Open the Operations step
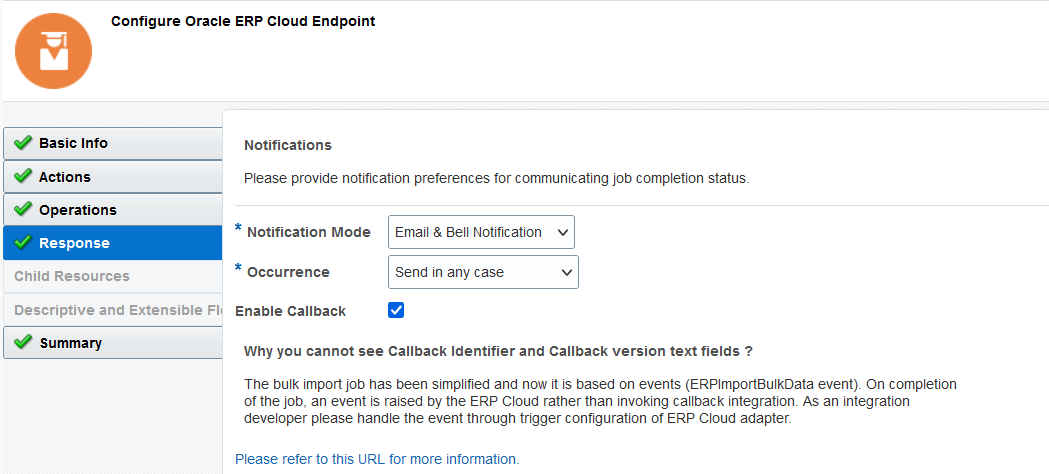Viewport: 1049px width, 474px height. pyautogui.click(x=78, y=210)
